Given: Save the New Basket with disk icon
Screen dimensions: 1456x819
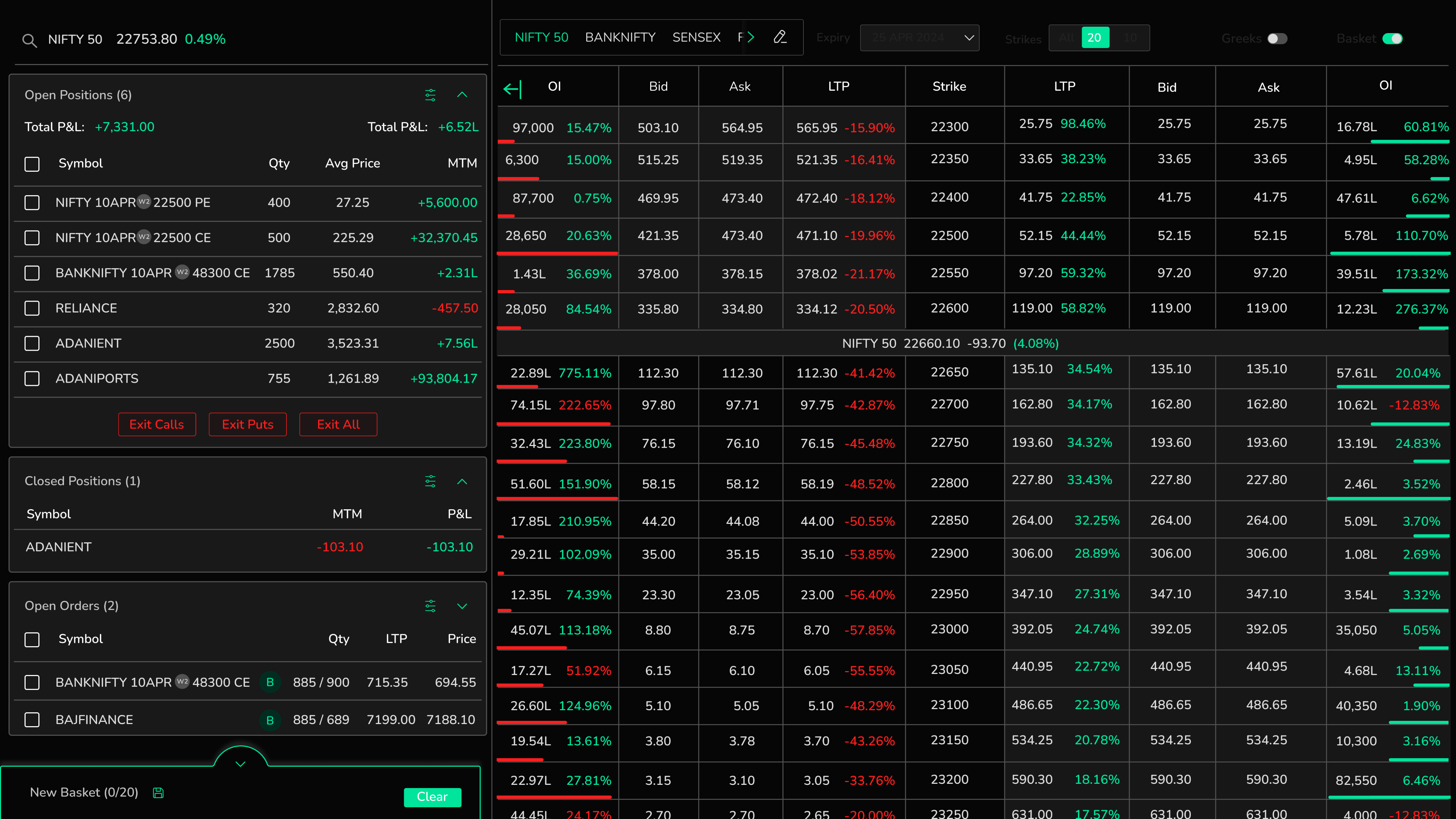Looking at the screenshot, I should tap(158, 793).
